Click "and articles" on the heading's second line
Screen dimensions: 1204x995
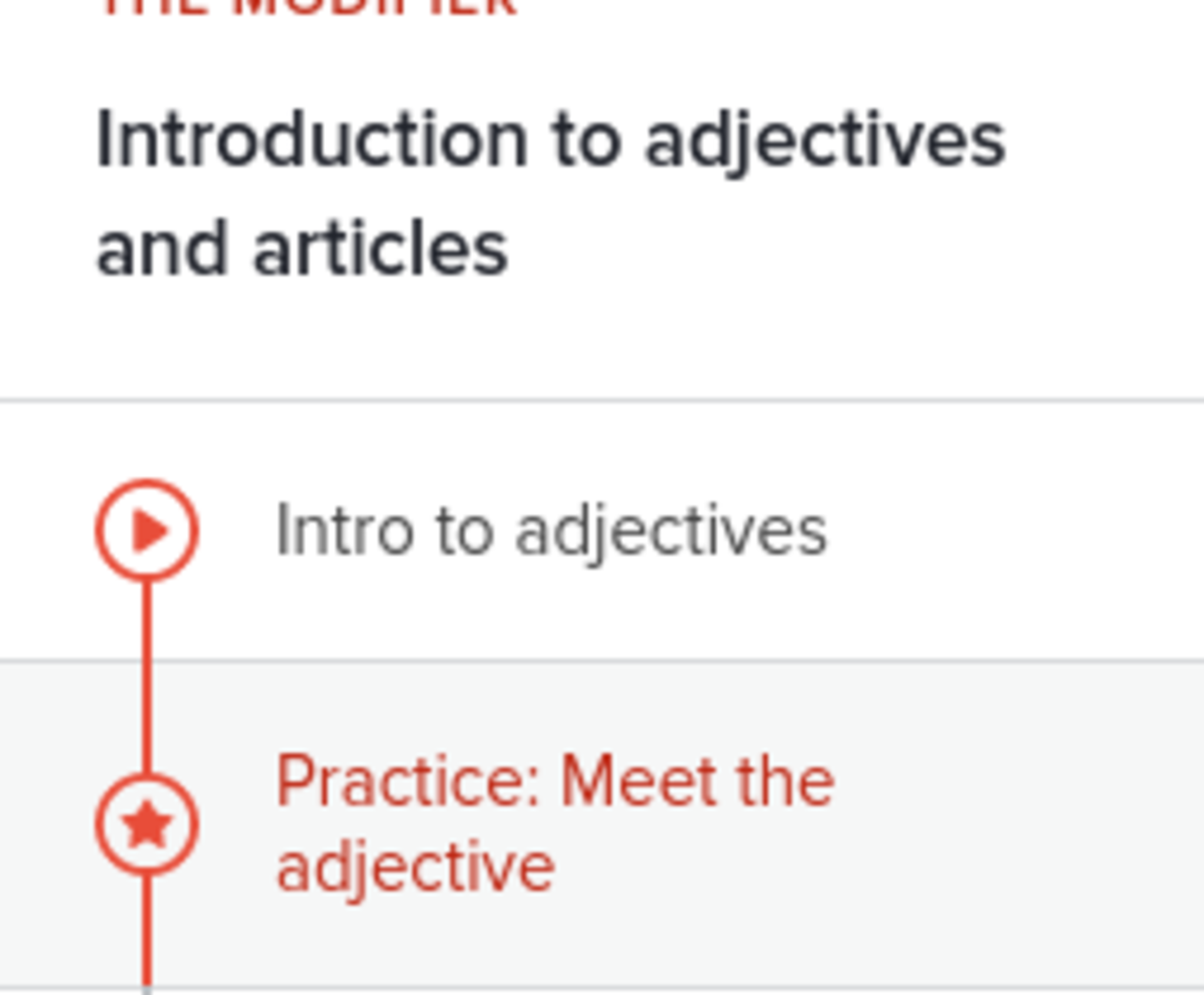[x=302, y=249]
